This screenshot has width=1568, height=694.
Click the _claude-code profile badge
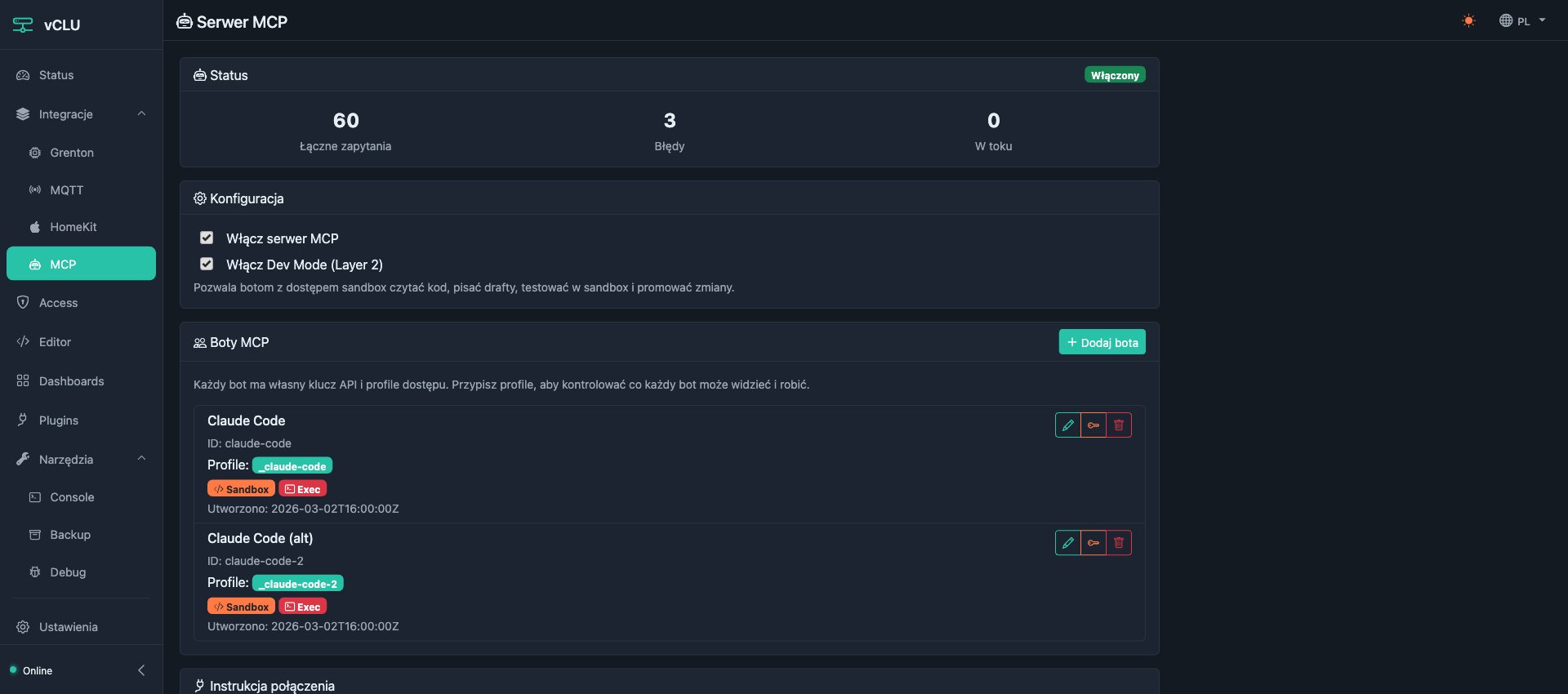point(292,466)
